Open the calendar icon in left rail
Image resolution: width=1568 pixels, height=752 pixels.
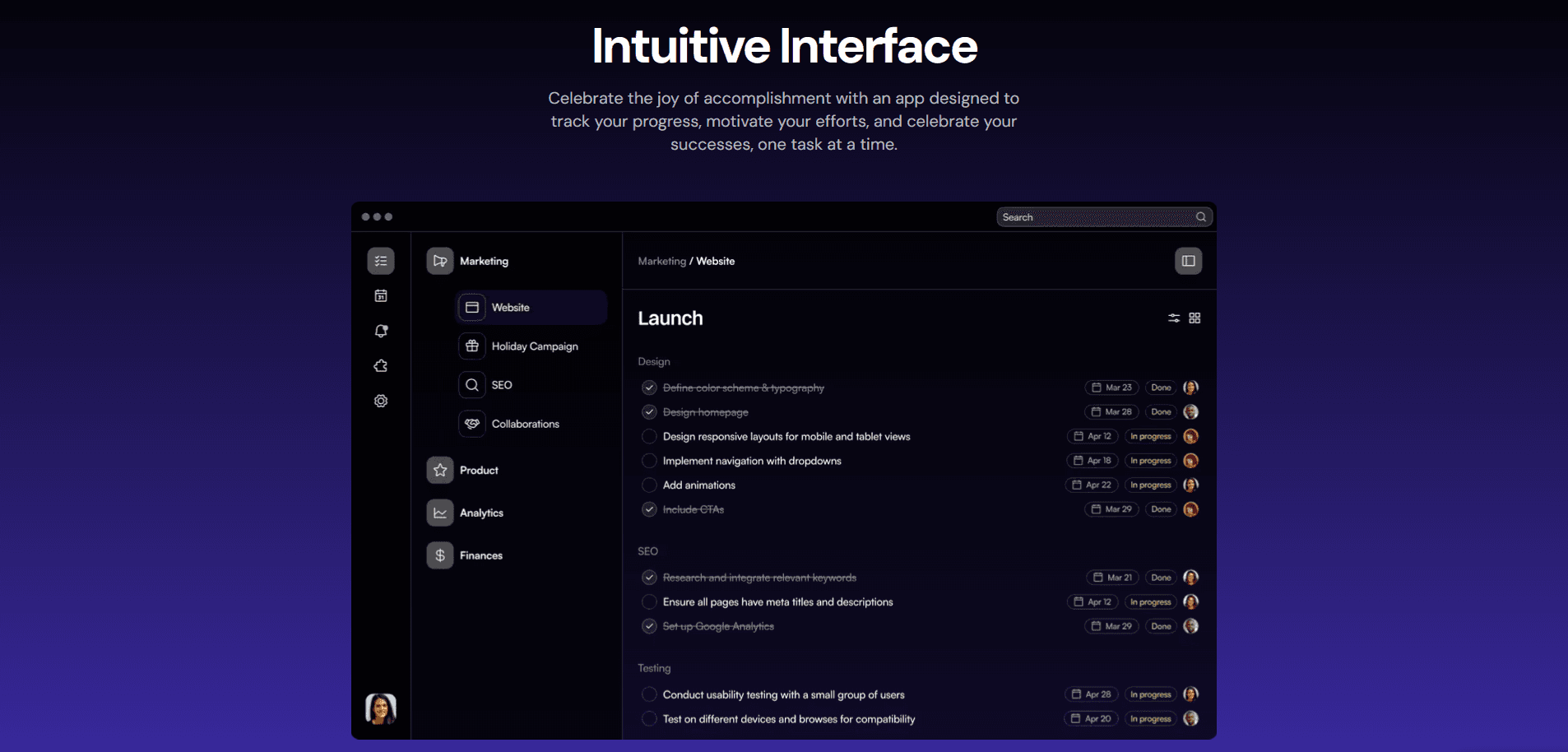click(381, 296)
